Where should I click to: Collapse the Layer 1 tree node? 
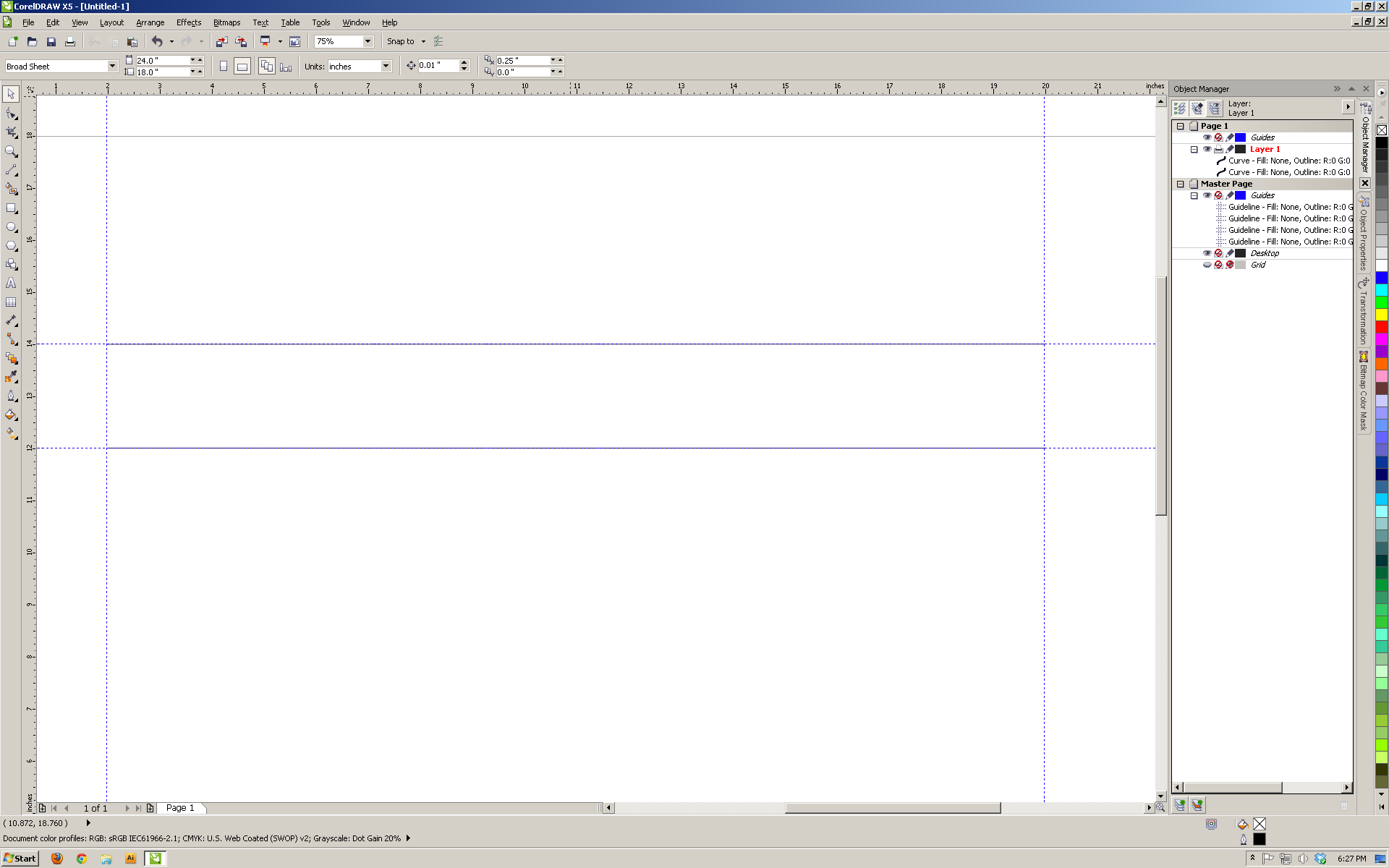point(1194,149)
